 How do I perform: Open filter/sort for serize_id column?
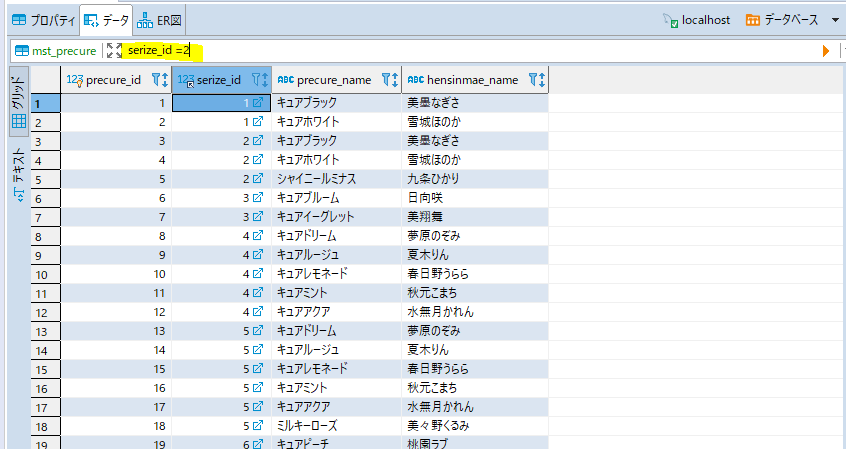[x=261, y=80]
